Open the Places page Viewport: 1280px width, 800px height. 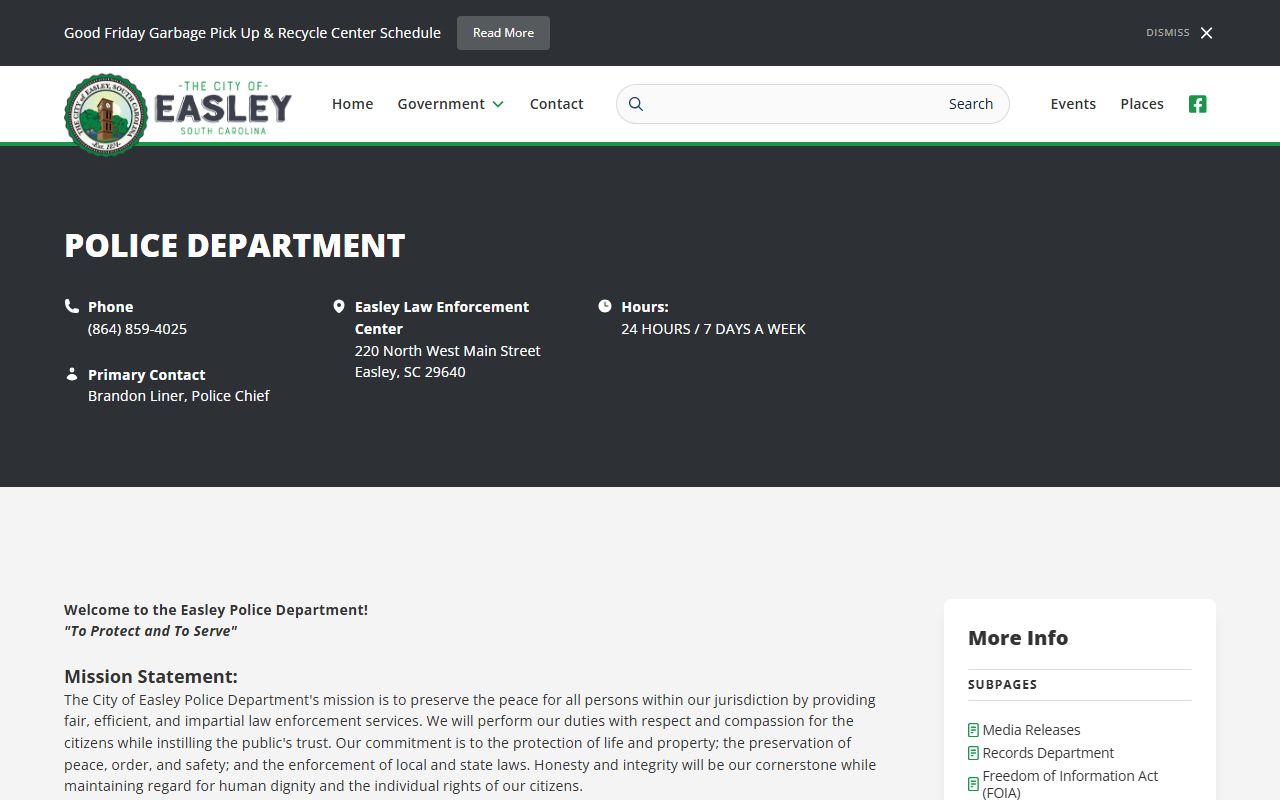click(1142, 104)
